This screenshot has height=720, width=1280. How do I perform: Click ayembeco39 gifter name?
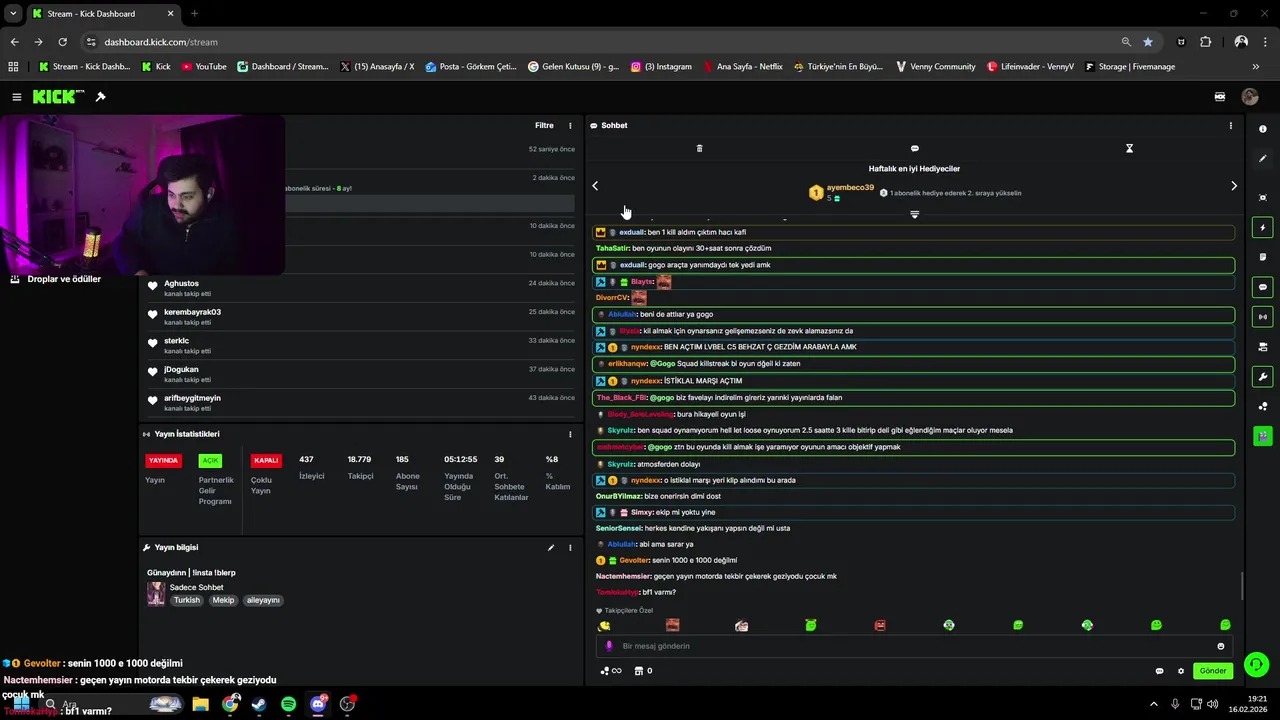pos(850,188)
